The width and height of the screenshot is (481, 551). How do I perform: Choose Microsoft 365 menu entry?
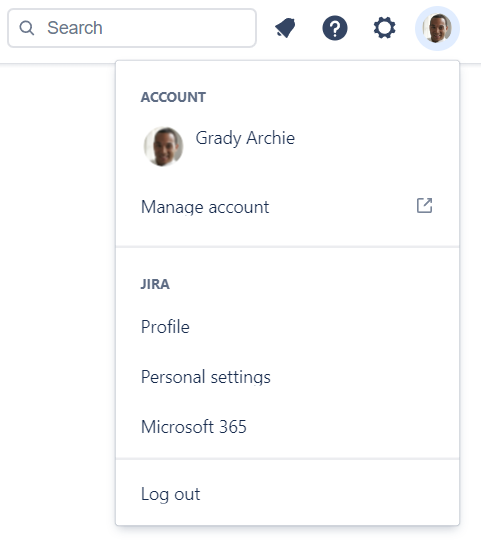pyautogui.click(x=287, y=427)
